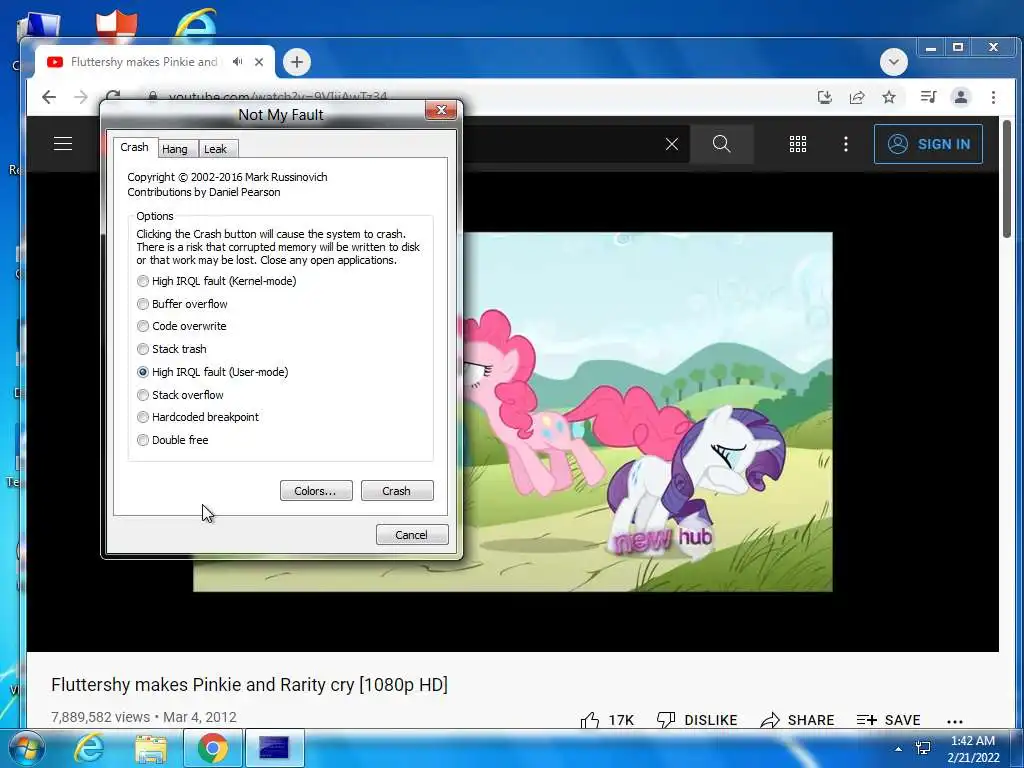Select the Double free radio button

pos(172,440)
